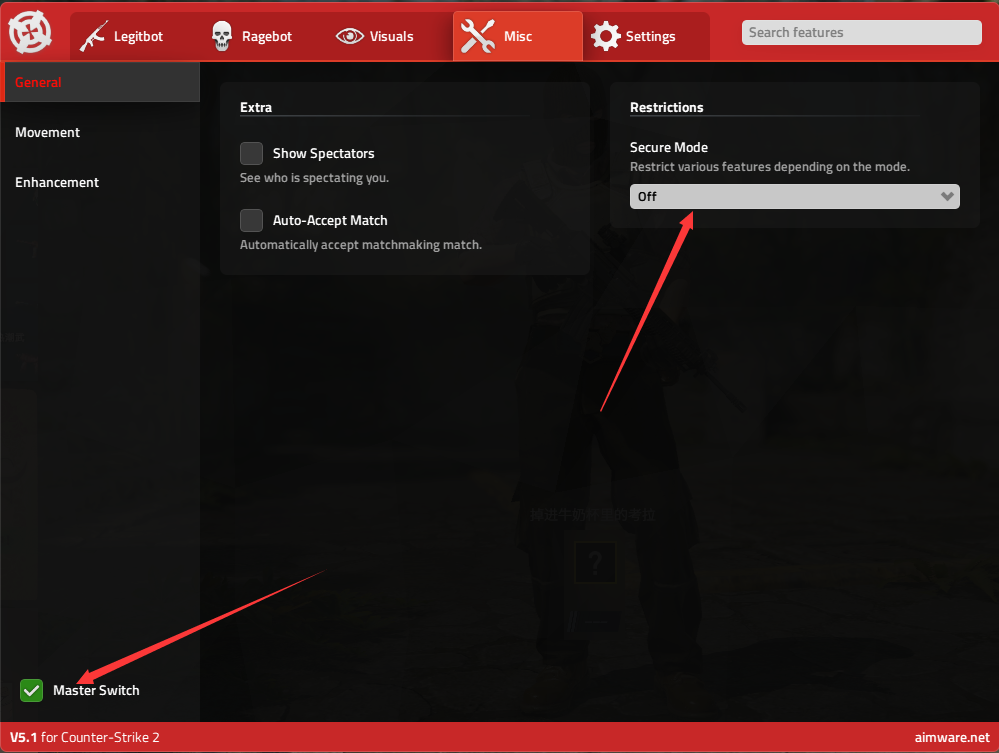Image resolution: width=999 pixels, height=753 pixels.
Task: Enable the Show Spectators checkbox
Action: tap(251, 153)
